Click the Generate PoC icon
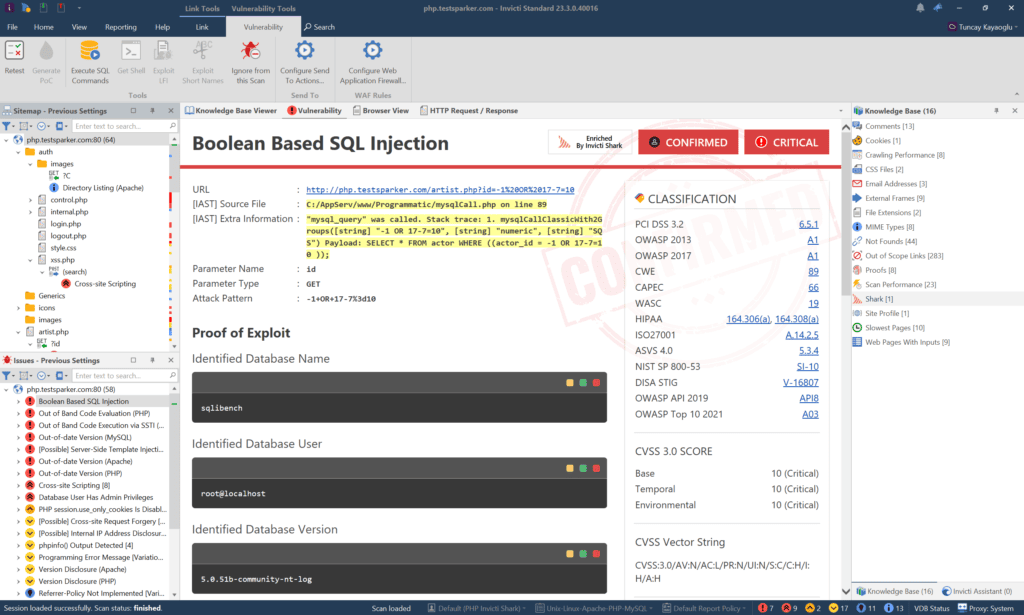Screen dimensions: 1024x615 pyautogui.click(x=46, y=51)
